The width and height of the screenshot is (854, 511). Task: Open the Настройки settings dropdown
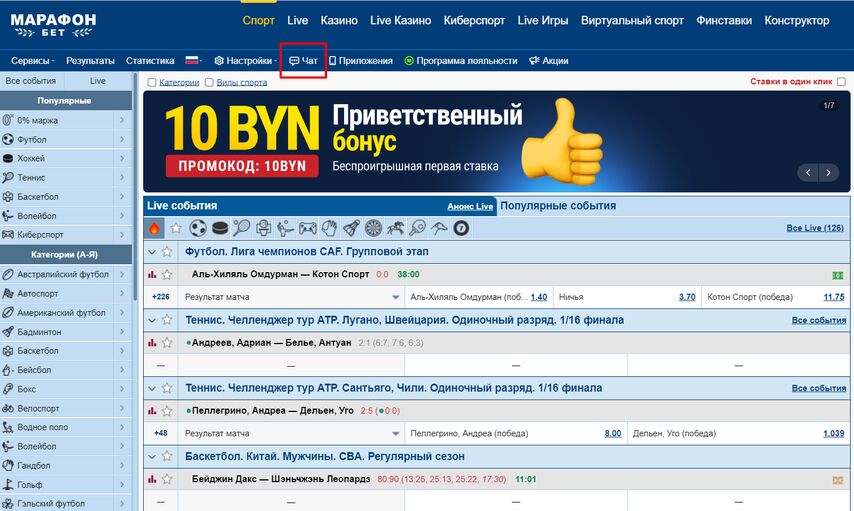click(245, 60)
